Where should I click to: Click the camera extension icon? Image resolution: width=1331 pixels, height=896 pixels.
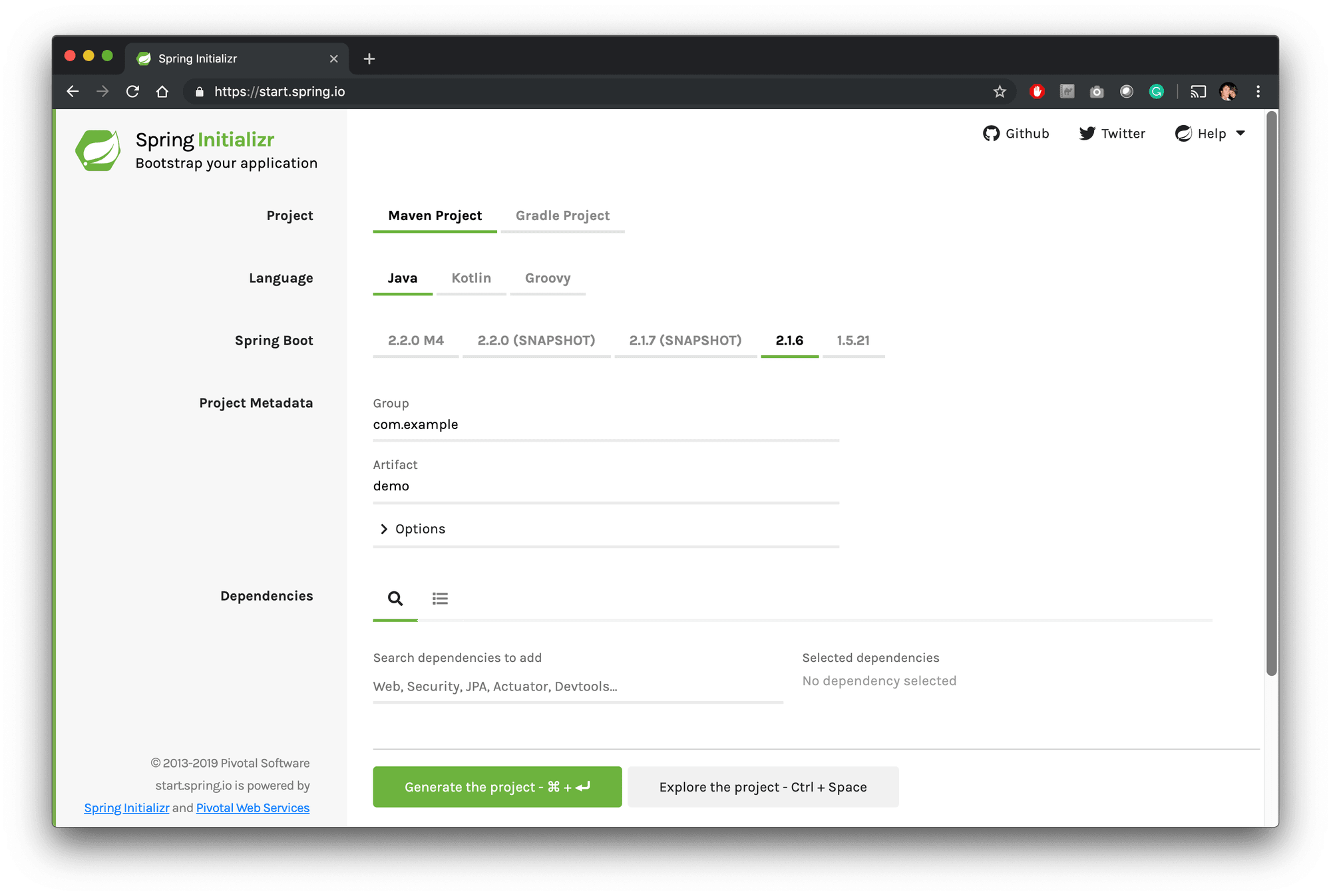click(x=1097, y=92)
